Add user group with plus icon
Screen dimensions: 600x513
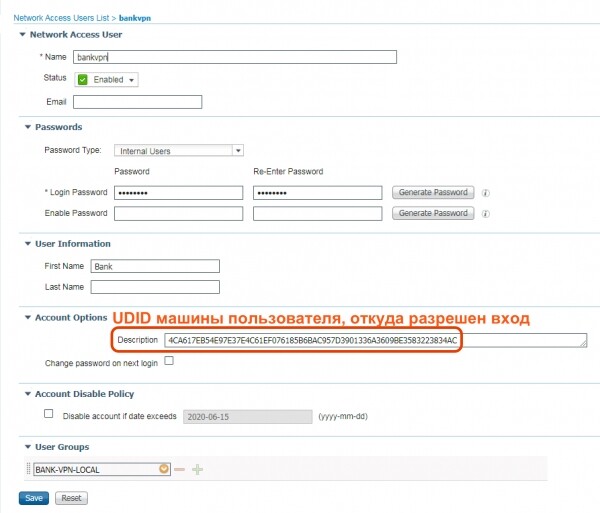click(x=197, y=469)
